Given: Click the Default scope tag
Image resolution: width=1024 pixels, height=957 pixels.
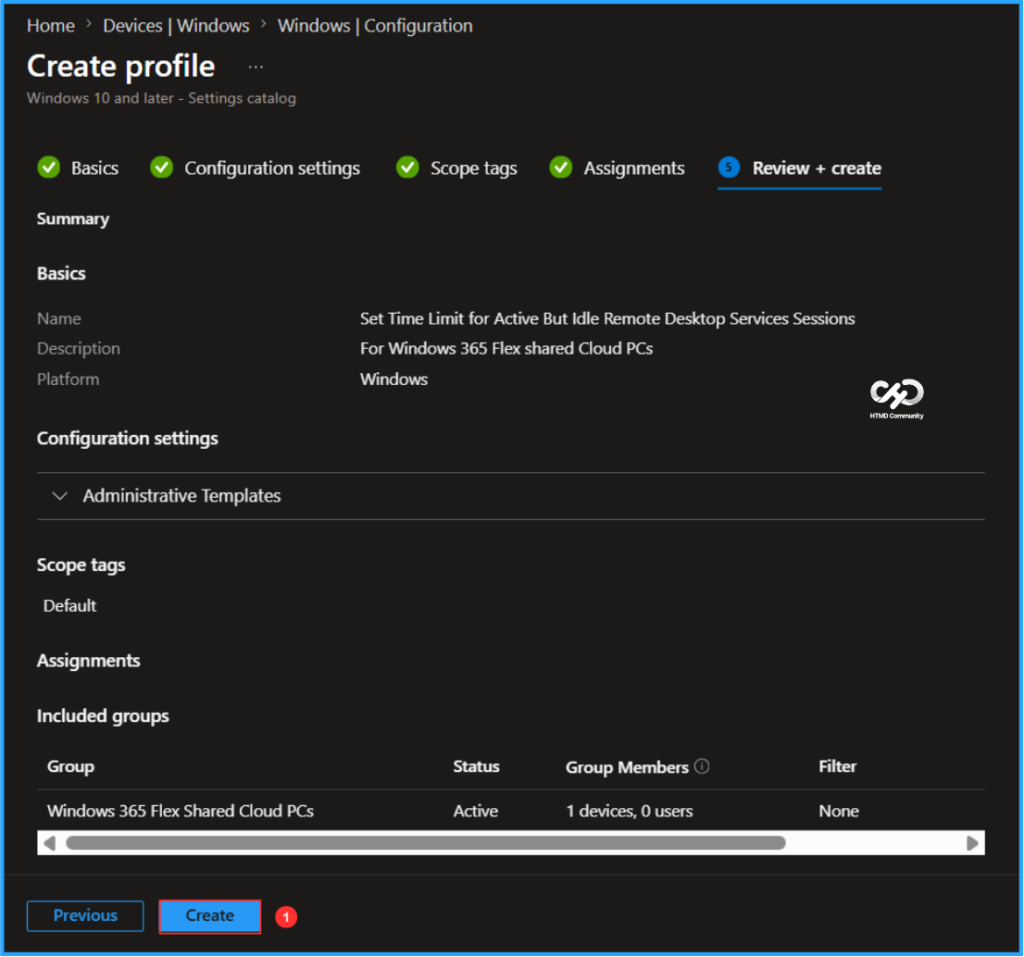Looking at the screenshot, I should [70, 606].
